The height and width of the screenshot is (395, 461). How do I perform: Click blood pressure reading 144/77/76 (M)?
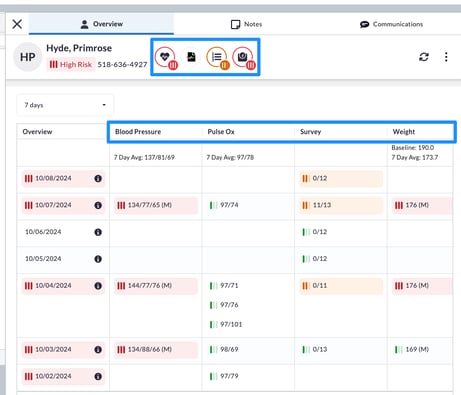[x=156, y=286]
